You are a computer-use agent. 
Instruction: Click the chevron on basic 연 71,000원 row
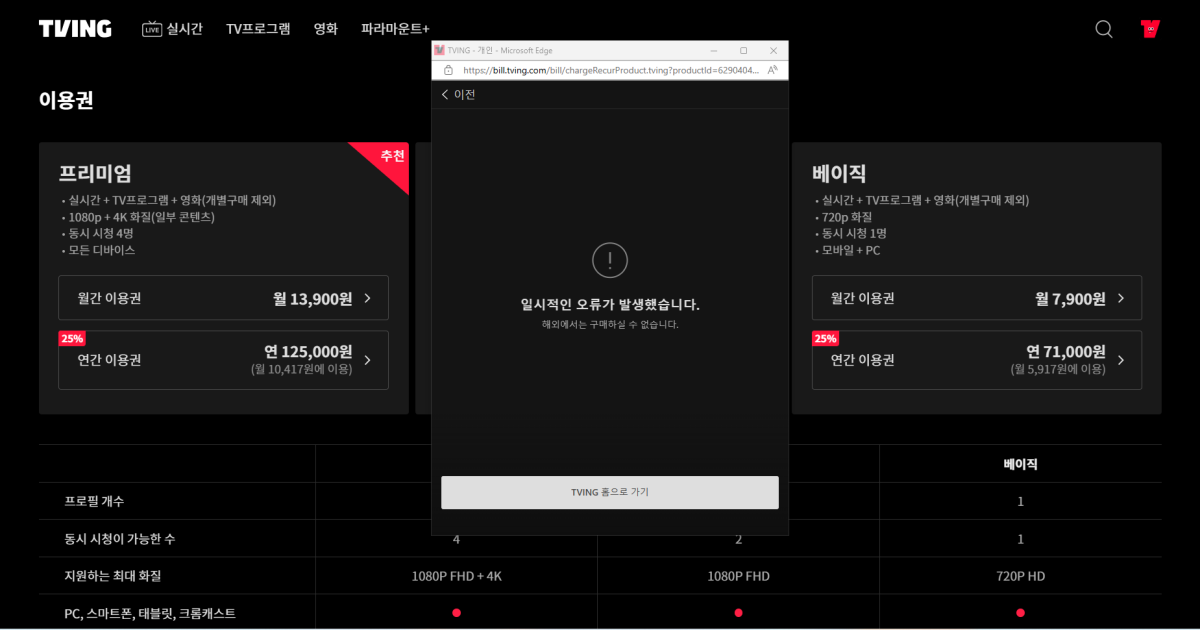click(x=1121, y=360)
